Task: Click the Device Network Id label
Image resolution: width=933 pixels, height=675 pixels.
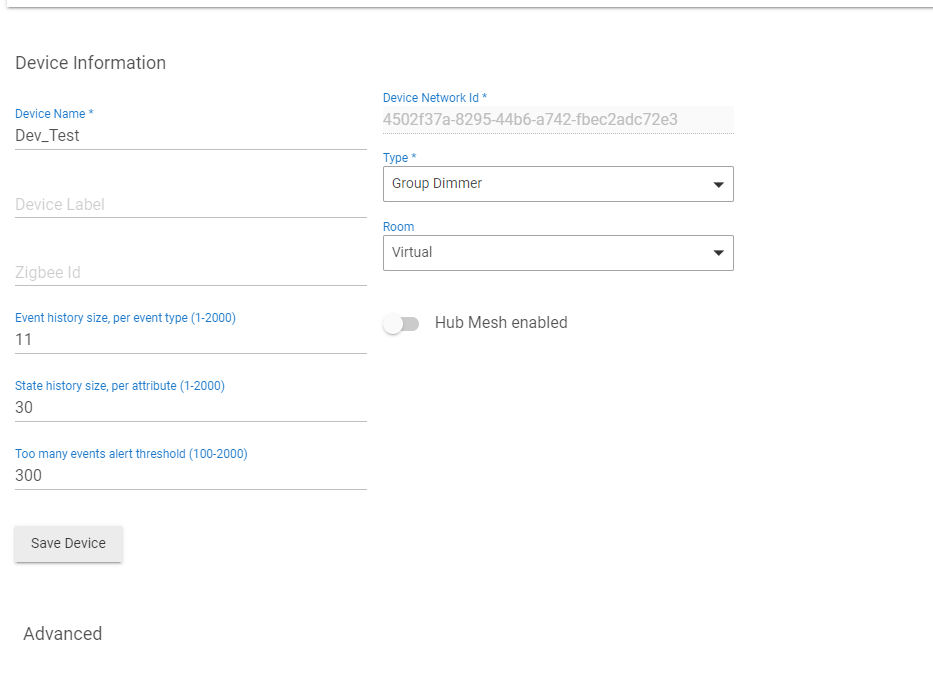Action: [x=434, y=98]
